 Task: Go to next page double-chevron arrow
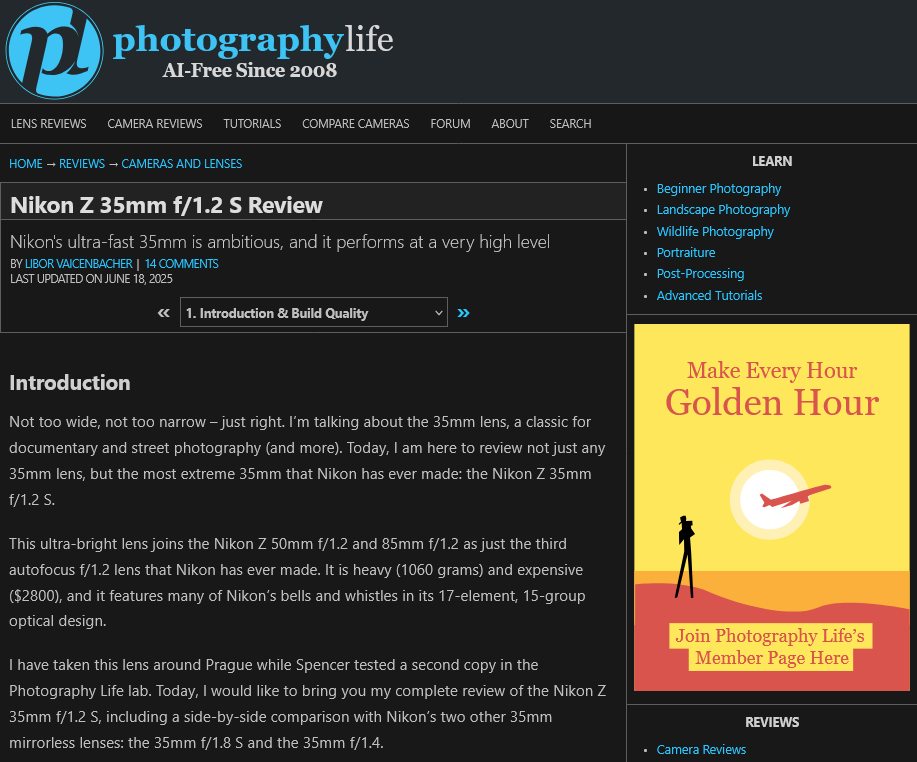click(x=463, y=313)
